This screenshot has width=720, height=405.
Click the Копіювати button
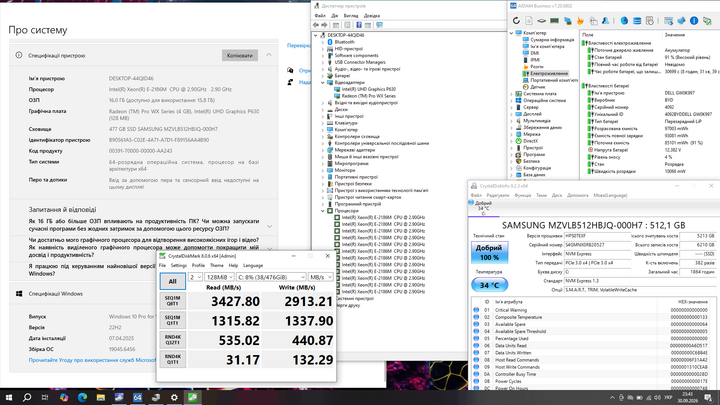click(x=240, y=56)
